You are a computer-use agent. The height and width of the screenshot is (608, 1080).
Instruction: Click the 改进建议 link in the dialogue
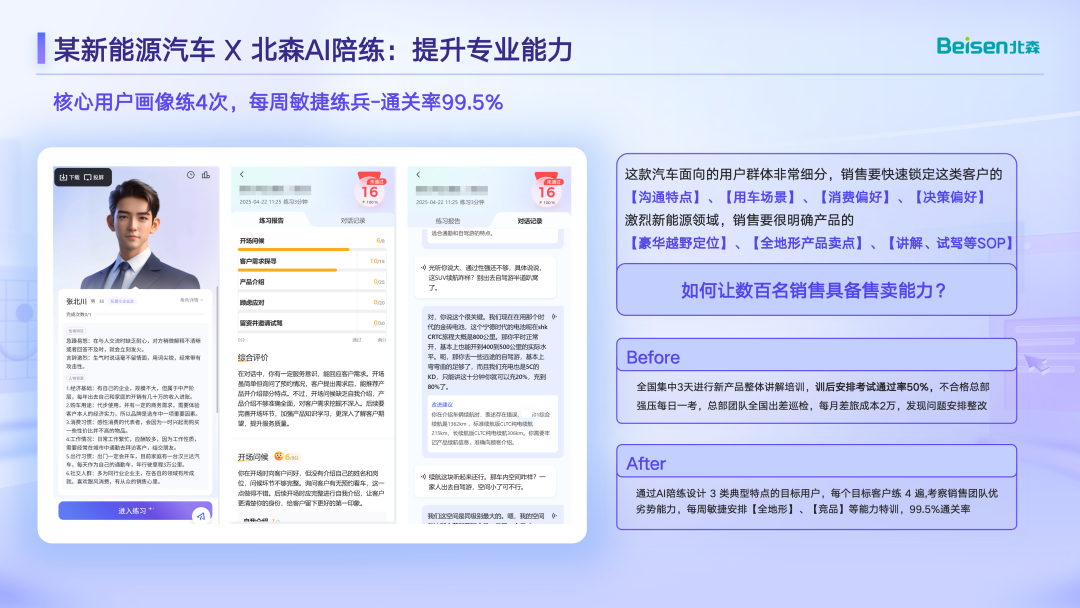point(442,405)
